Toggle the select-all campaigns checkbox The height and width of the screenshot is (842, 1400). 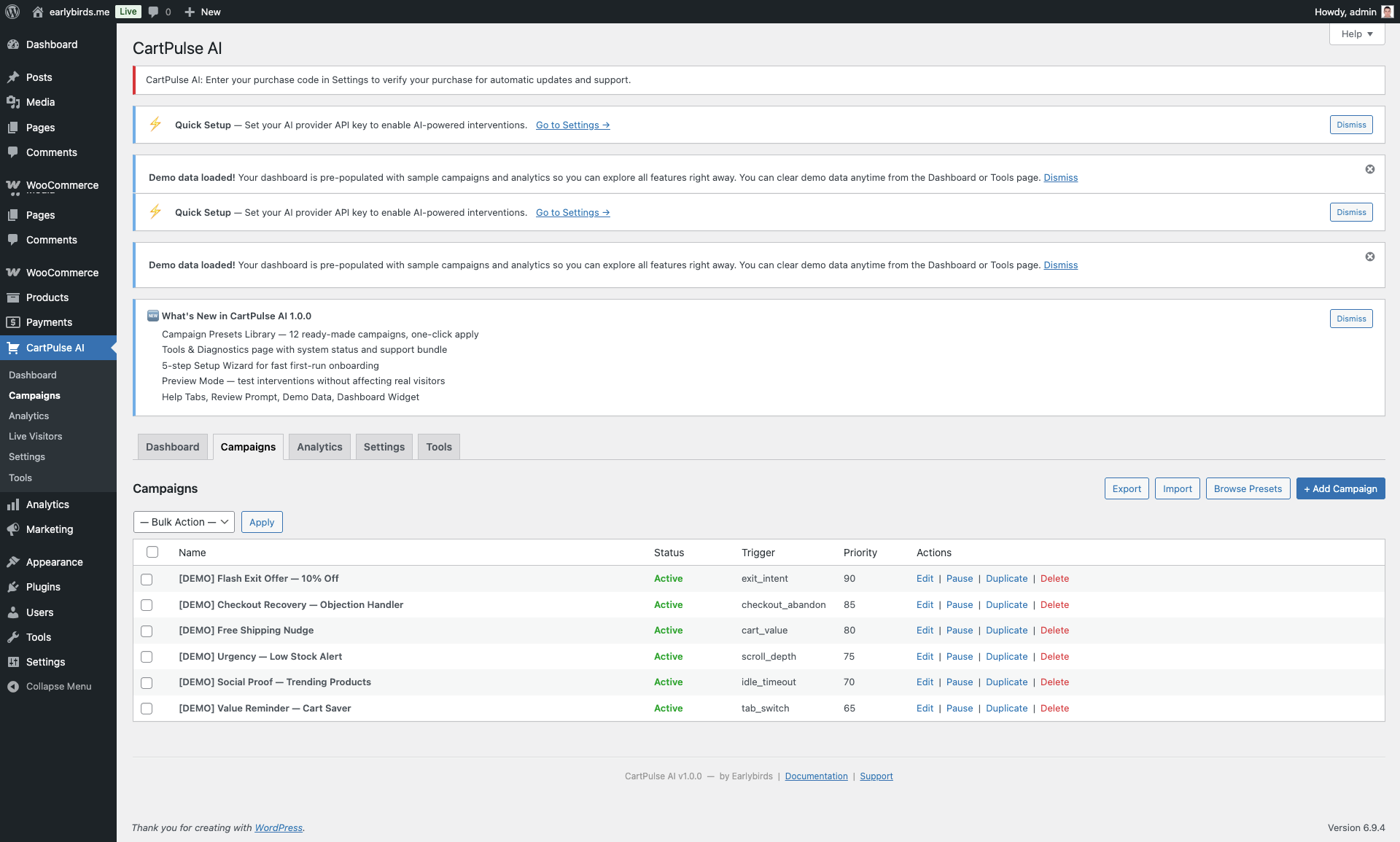(x=152, y=552)
